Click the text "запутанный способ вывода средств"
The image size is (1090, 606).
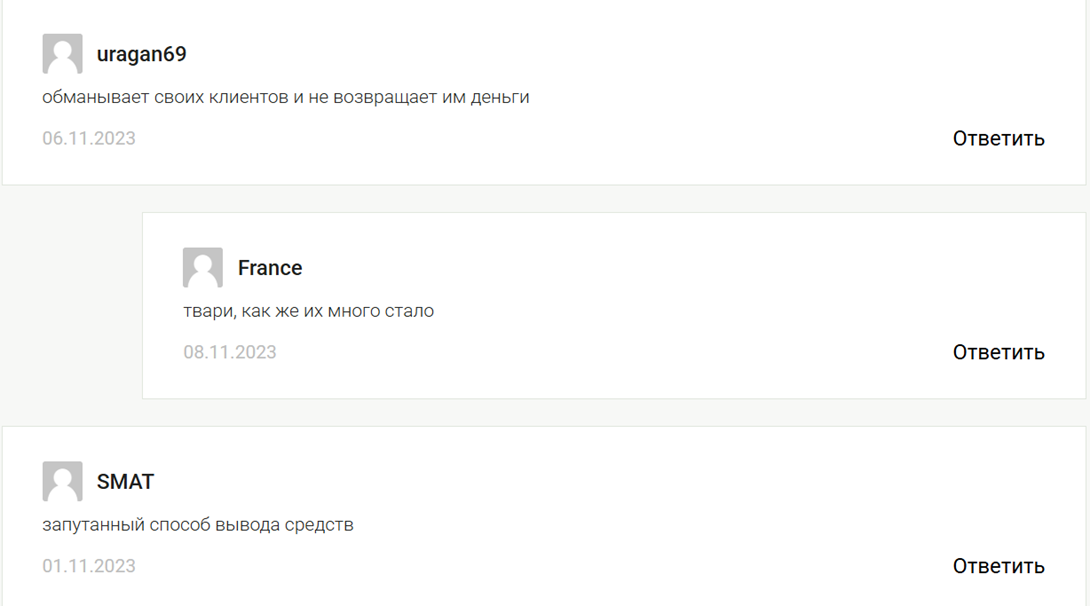pyautogui.click(x=198, y=525)
